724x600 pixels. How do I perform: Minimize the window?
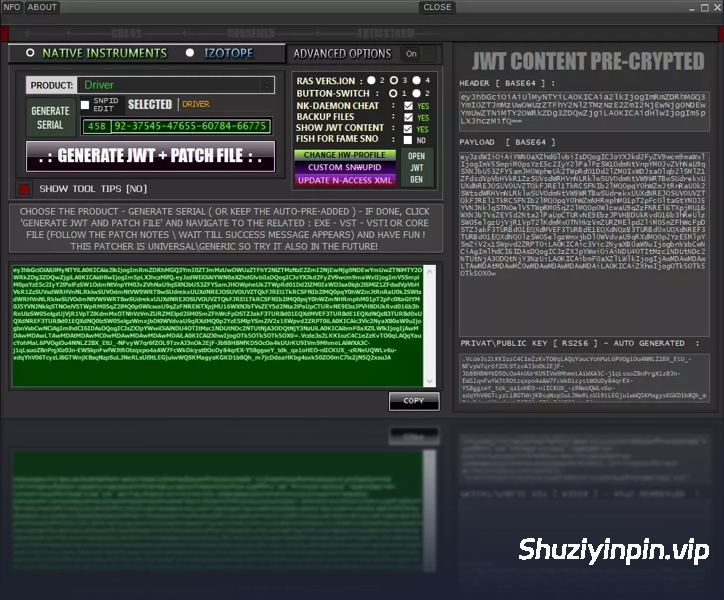click(x=692, y=8)
